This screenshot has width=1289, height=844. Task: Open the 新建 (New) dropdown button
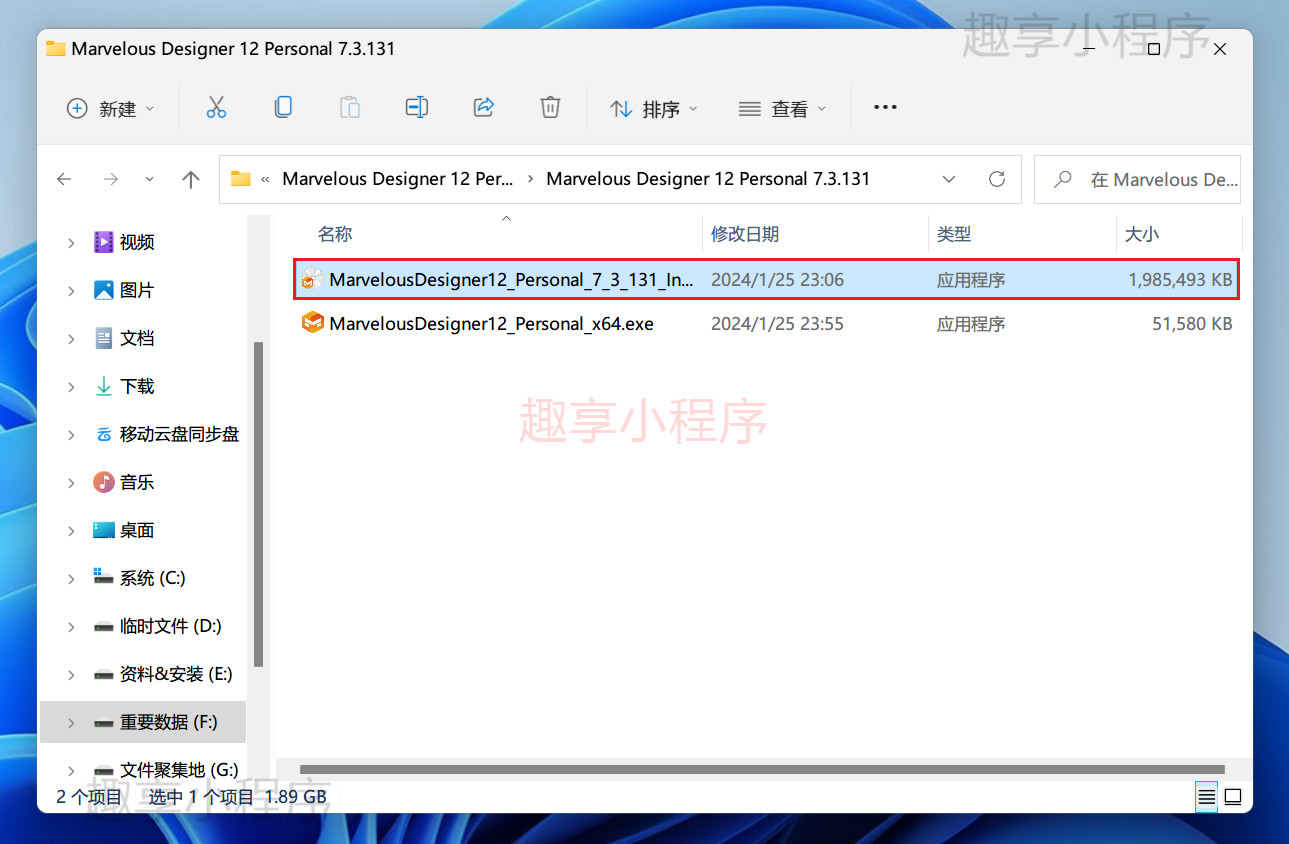110,108
